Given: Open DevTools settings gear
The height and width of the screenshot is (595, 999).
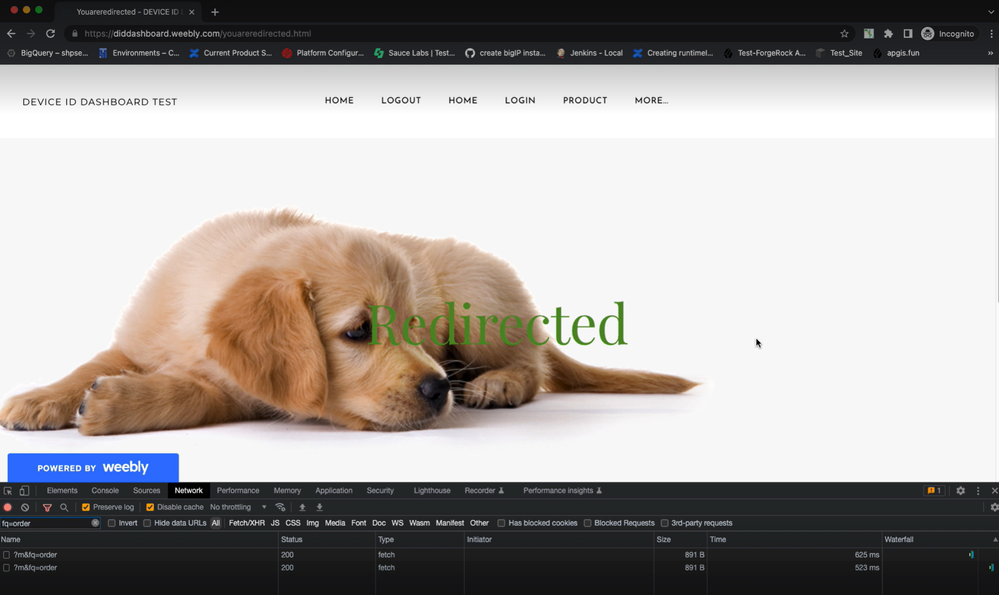Looking at the screenshot, I should [961, 491].
